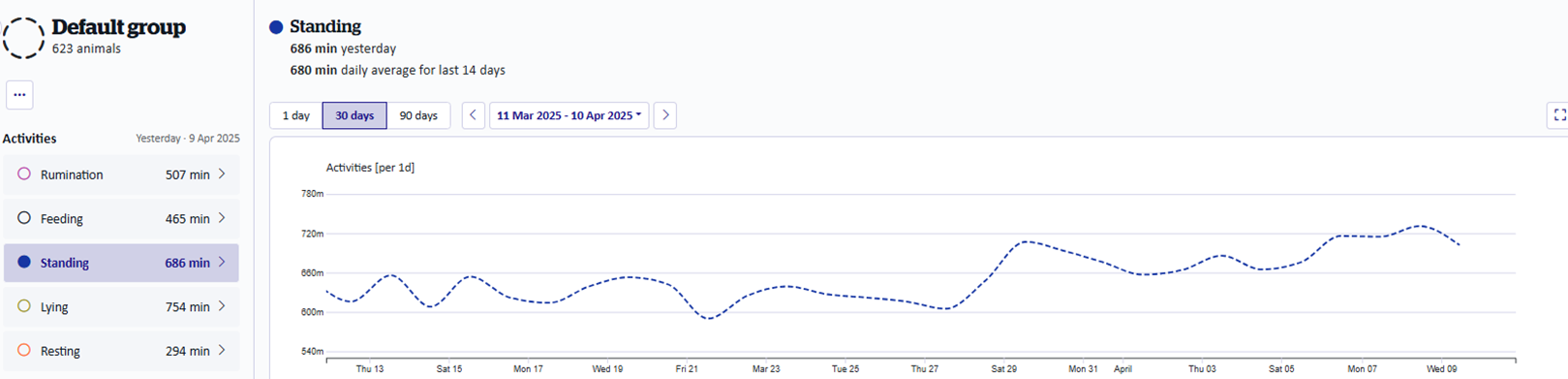The image size is (1568, 379).
Task: Click the chart dip near Fri 21
Action: pyautogui.click(x=709, y=318)
